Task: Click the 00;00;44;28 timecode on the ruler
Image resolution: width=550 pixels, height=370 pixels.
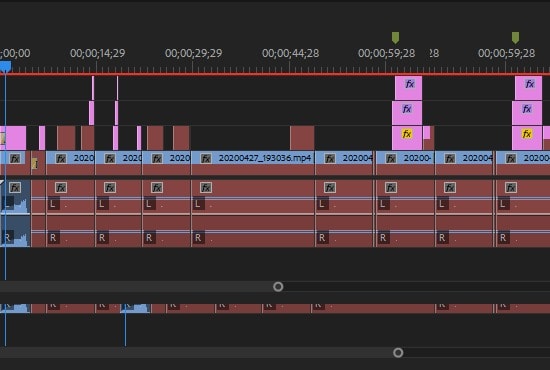Action: click(x=290, y=53)
